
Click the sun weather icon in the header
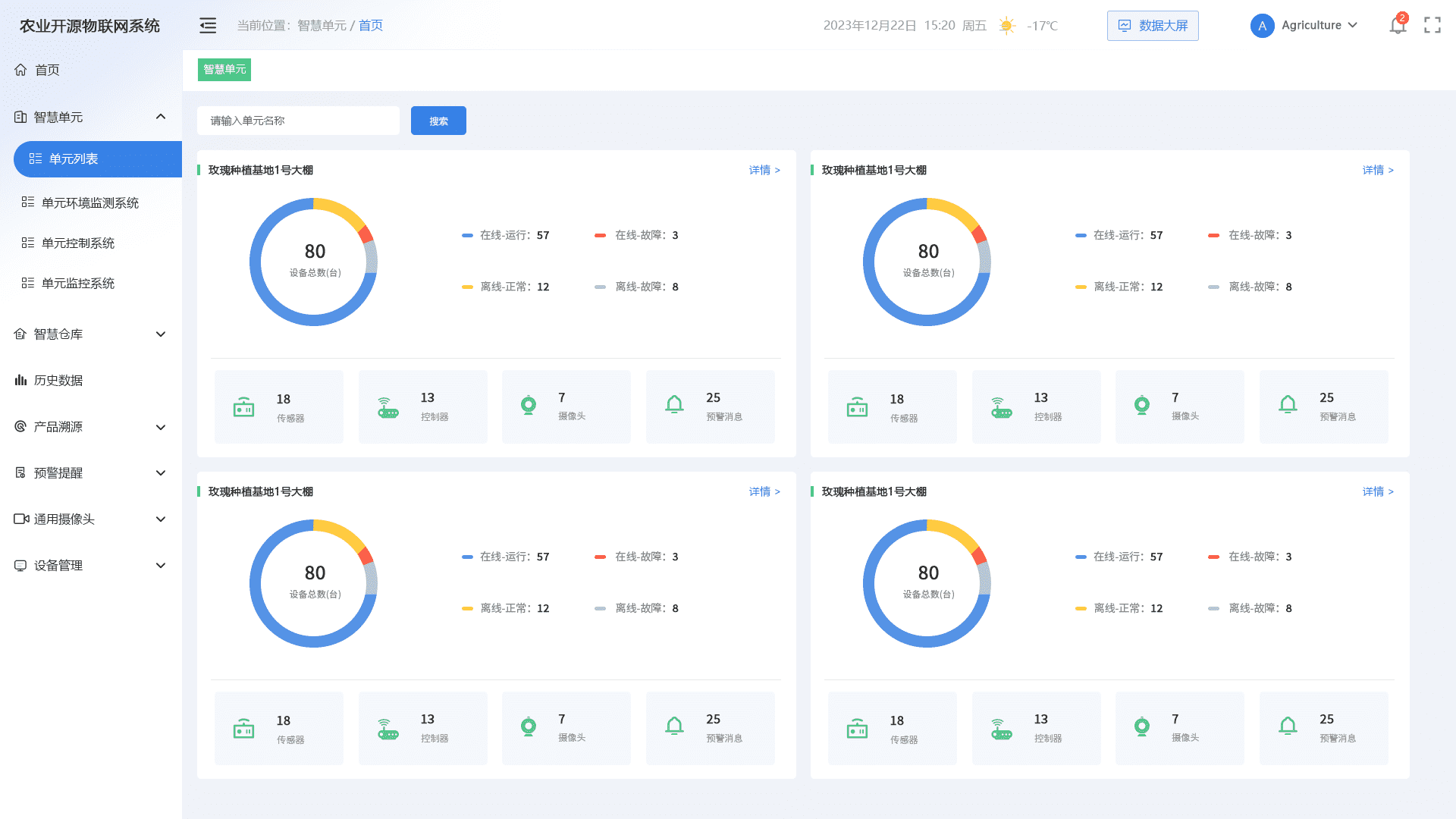click(1007, 26)
